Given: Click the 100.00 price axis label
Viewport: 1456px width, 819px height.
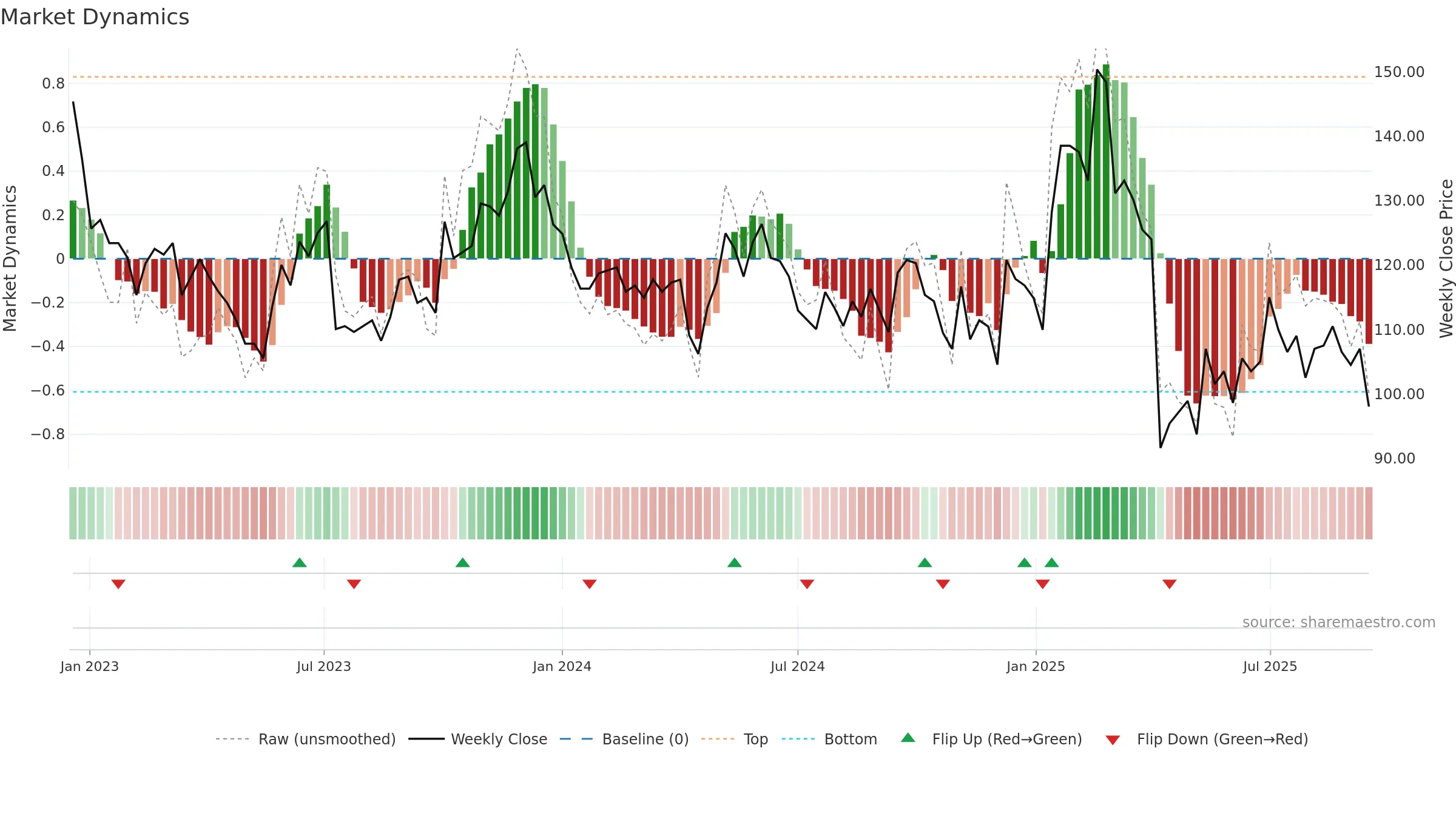Looking at the screenshot, I should click(1399, 394).
